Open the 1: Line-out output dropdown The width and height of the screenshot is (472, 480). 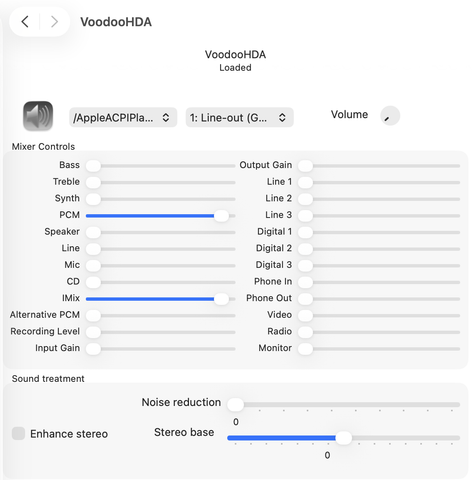coord(239,117)
